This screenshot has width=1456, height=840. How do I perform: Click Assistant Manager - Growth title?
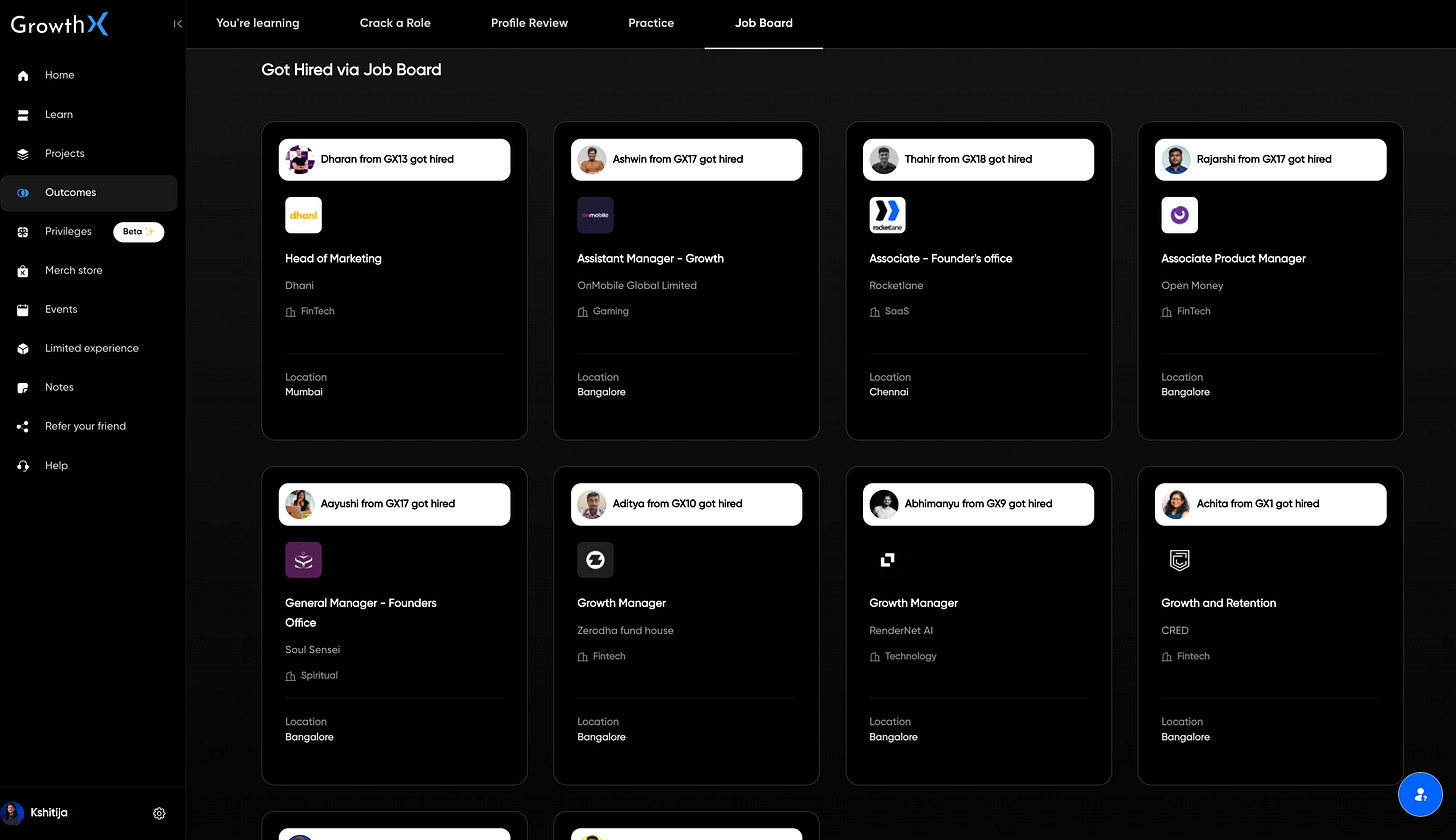651,258
